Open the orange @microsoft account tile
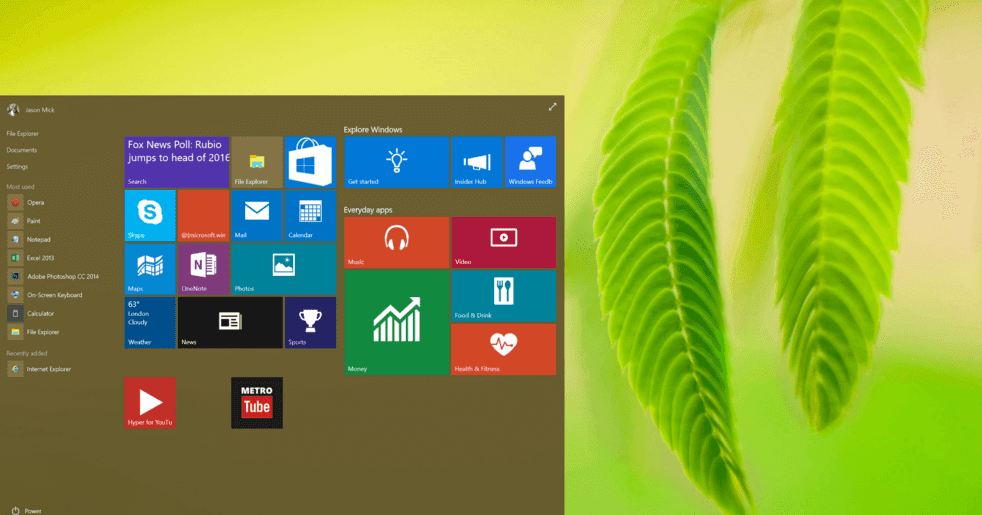 (204, 216)
